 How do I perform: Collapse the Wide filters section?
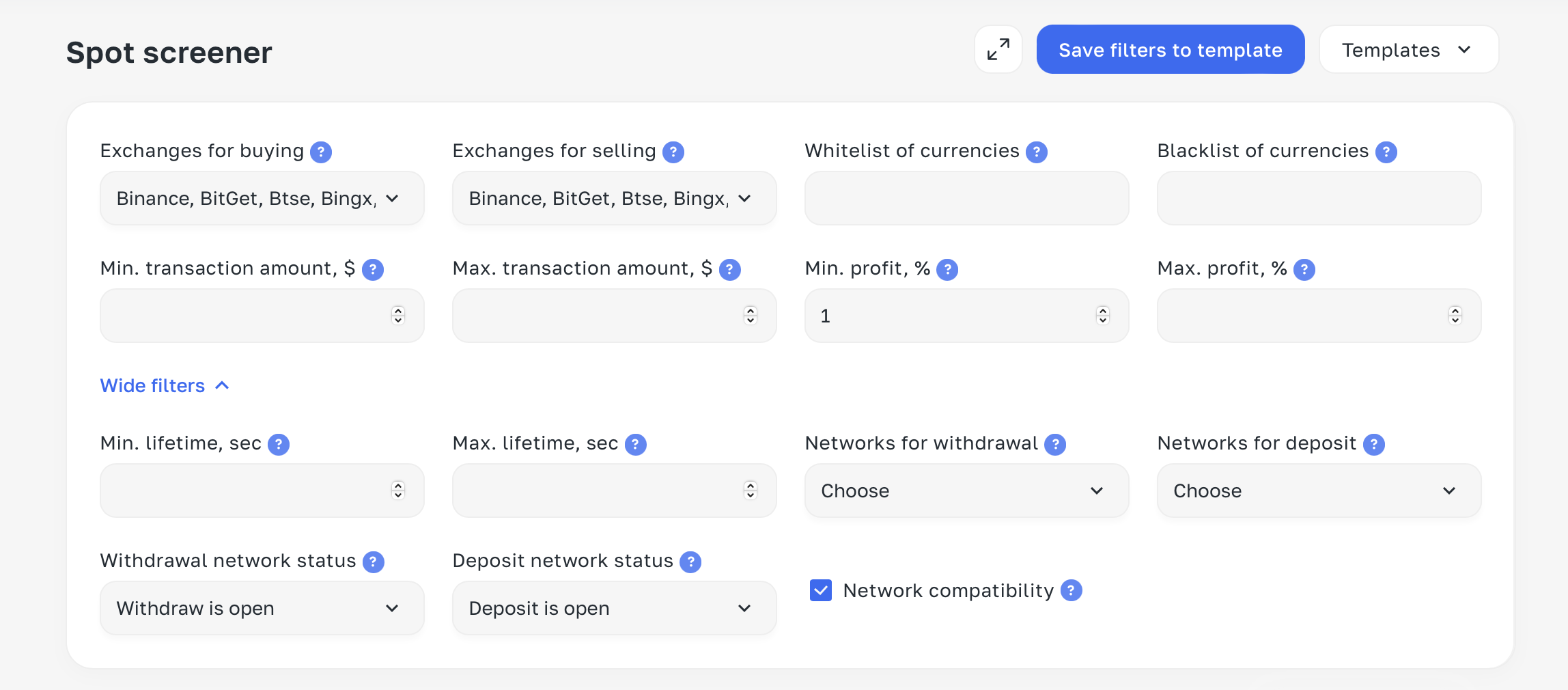pos(165,385)
